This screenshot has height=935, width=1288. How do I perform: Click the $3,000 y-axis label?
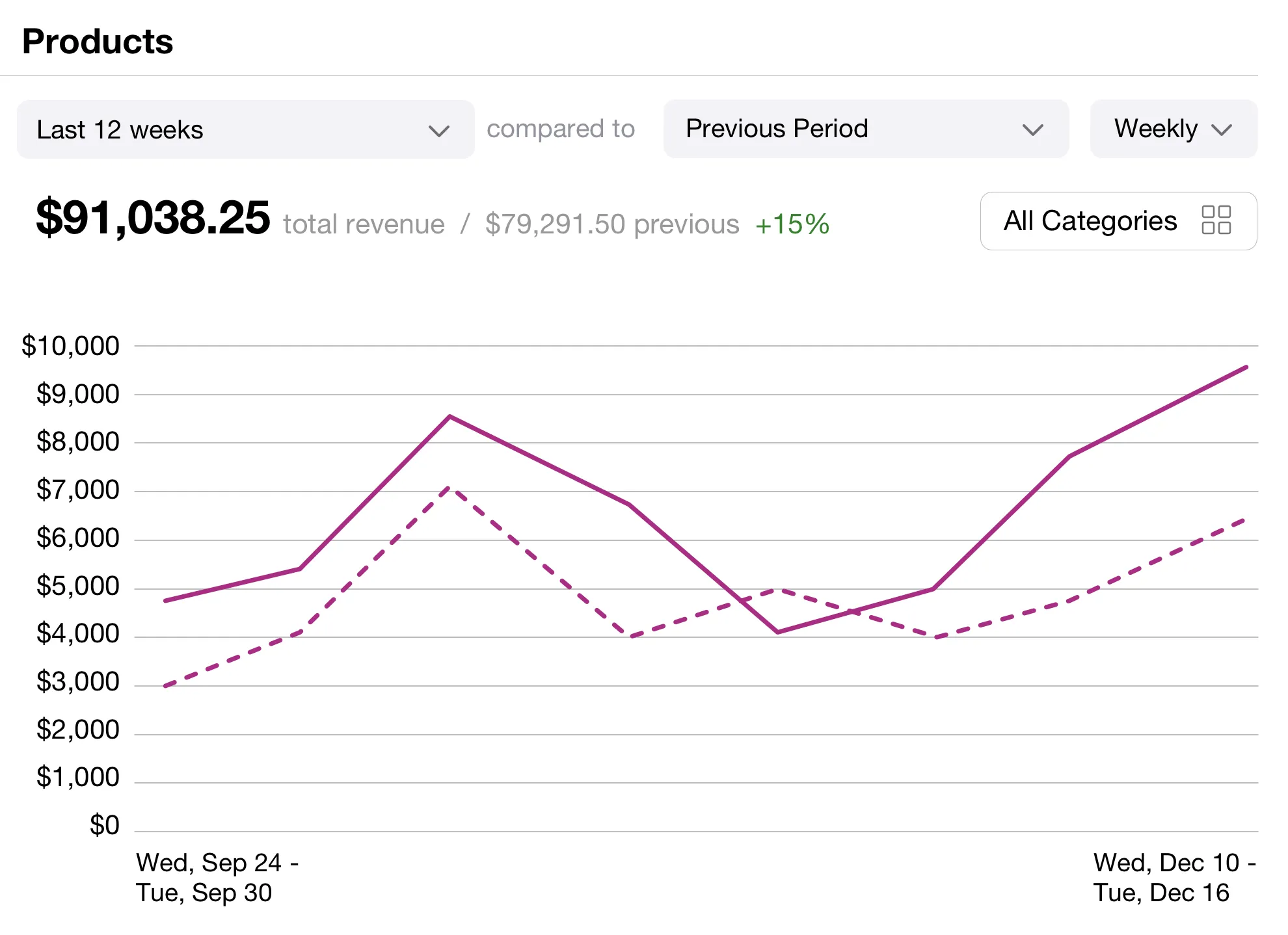coord(77,681)
